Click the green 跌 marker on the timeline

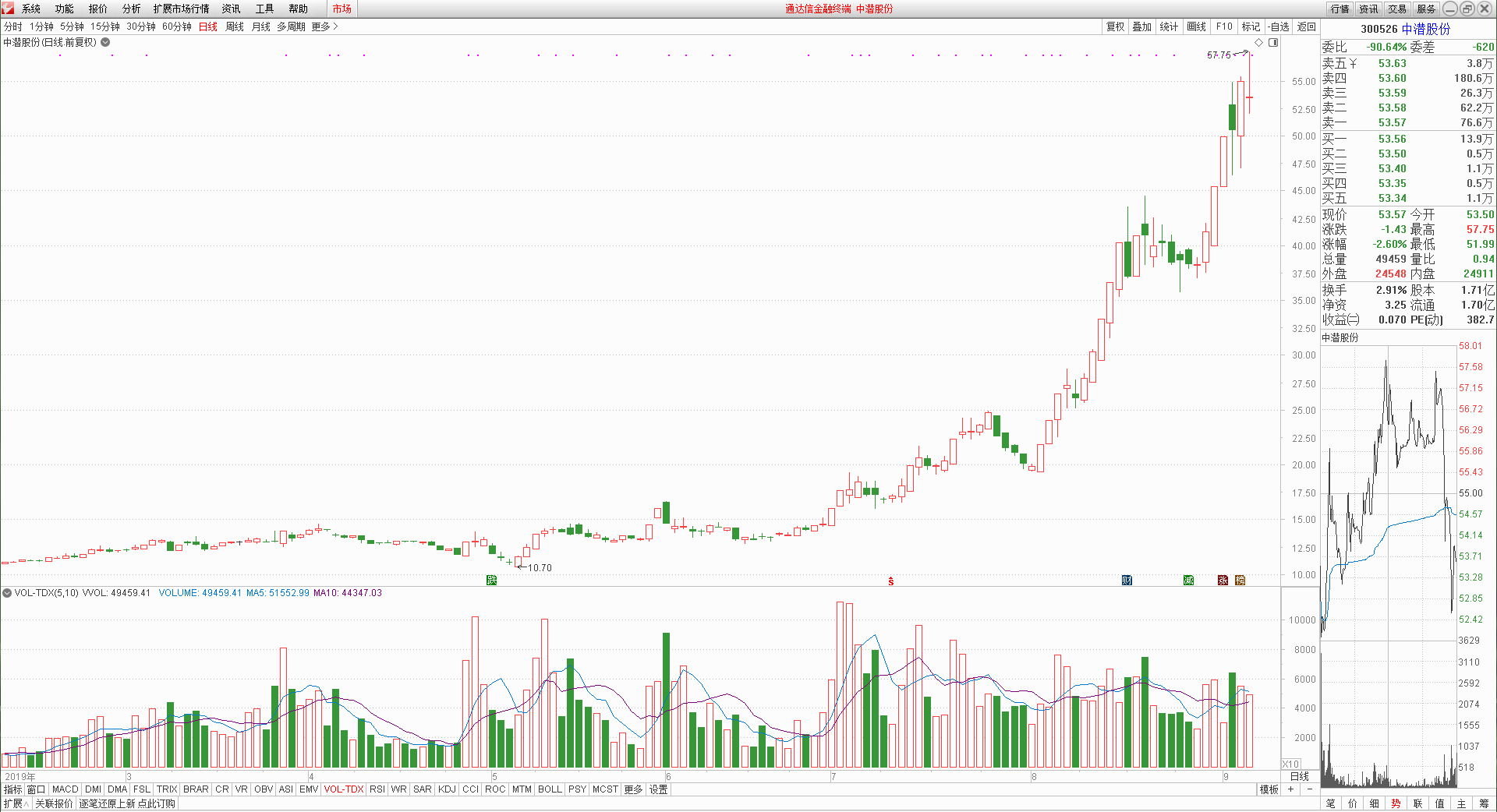click(491, 580)
